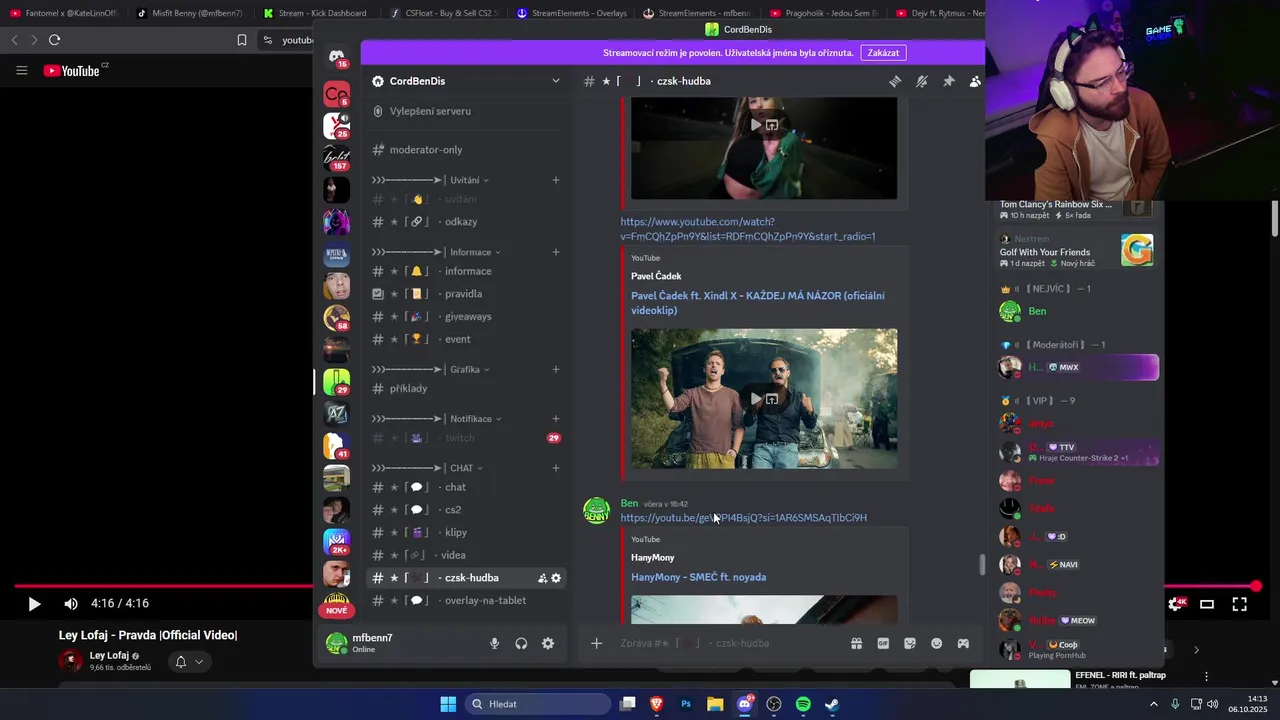Switch to CSFloat Buy & Sell CS2 tab
Screen dimensions: 1280x720
(x=442, y=13)
